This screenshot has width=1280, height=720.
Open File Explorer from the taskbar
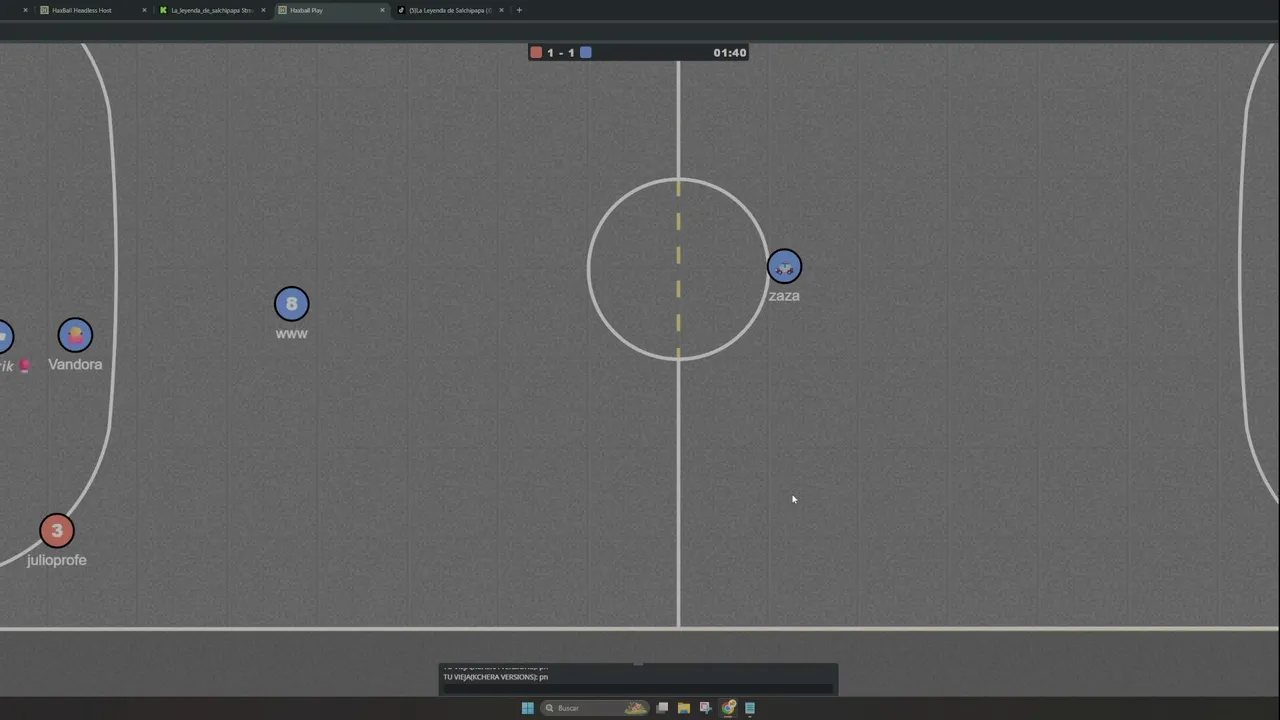point(684,708)
